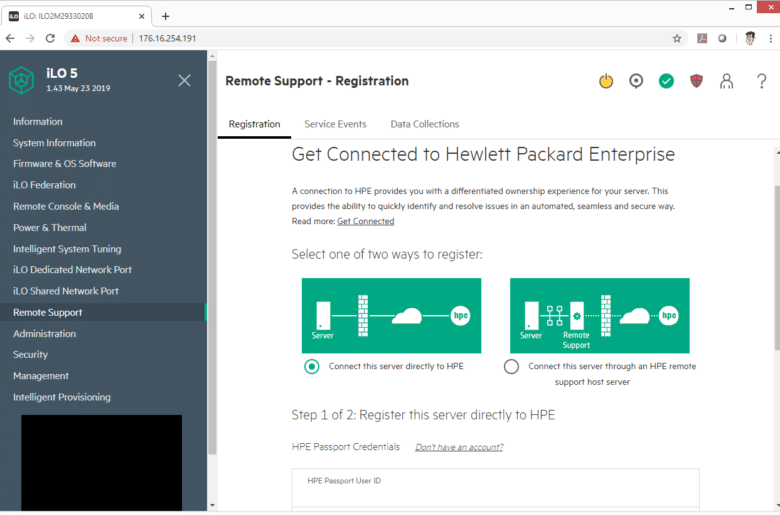Screen dimensions: 780x516
Task: Open Security in the sidebar
Action: 30,355
